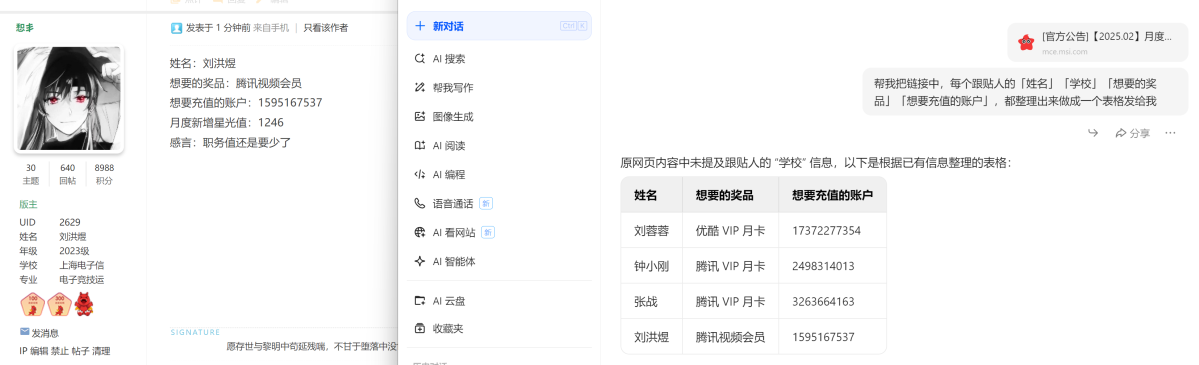Open the 30 主题 stat
The width and height of the screenshot is (1199, 365).
(x=31, y=174)
